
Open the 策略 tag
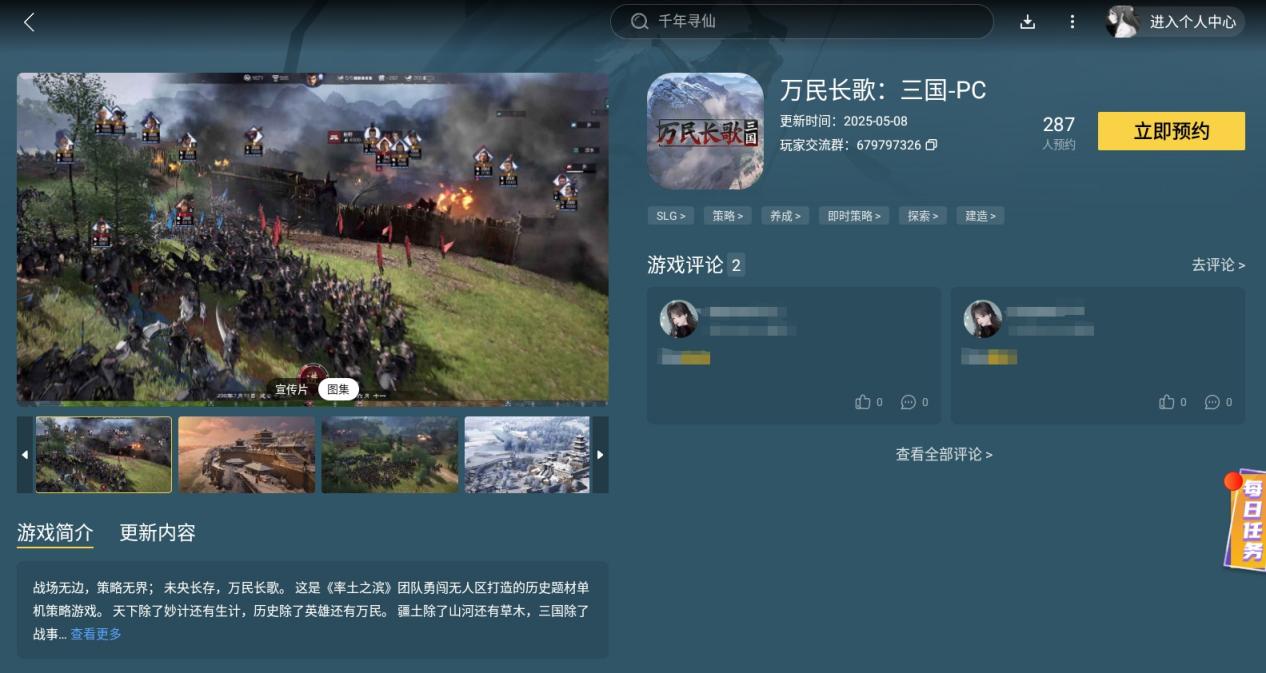coord(727,215)
